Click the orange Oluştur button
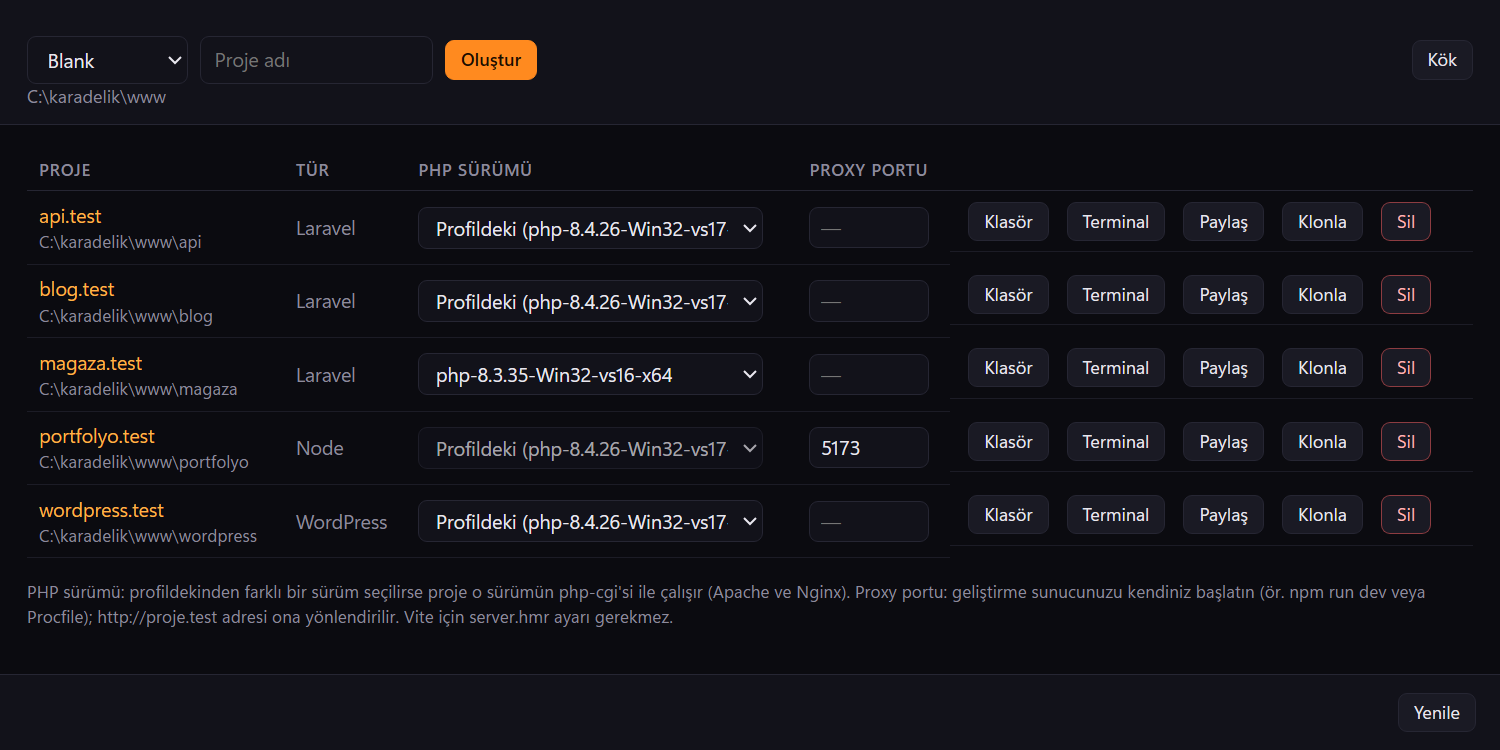 tap(491, 60)
